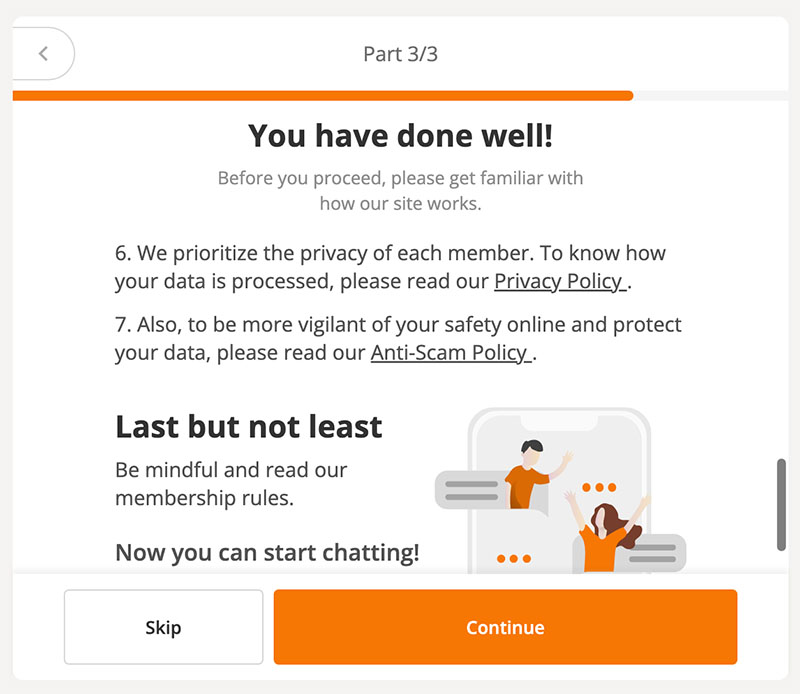Click the upper orange typing dots

tap(599, 487)
